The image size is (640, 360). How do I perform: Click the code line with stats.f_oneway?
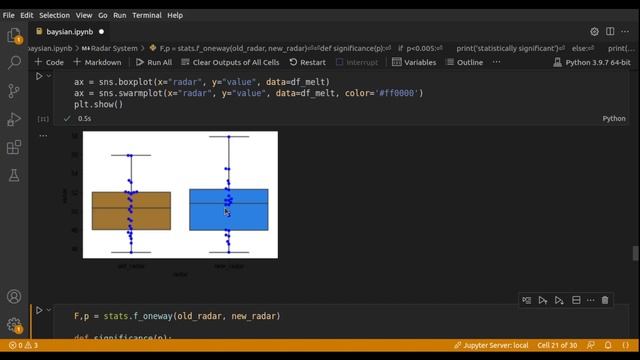[x=177, y=316]
